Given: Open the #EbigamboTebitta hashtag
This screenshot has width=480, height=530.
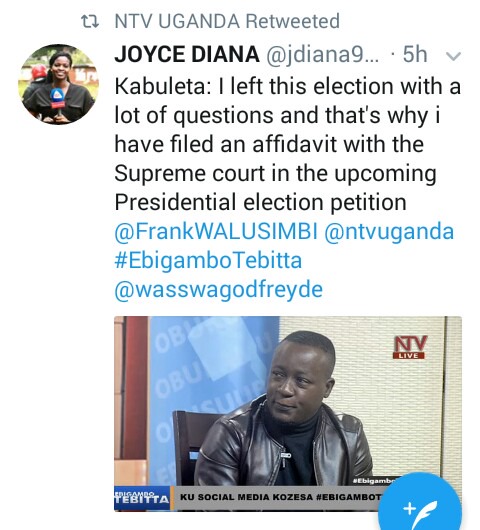Looking at the screenshot, I should 208,261.
